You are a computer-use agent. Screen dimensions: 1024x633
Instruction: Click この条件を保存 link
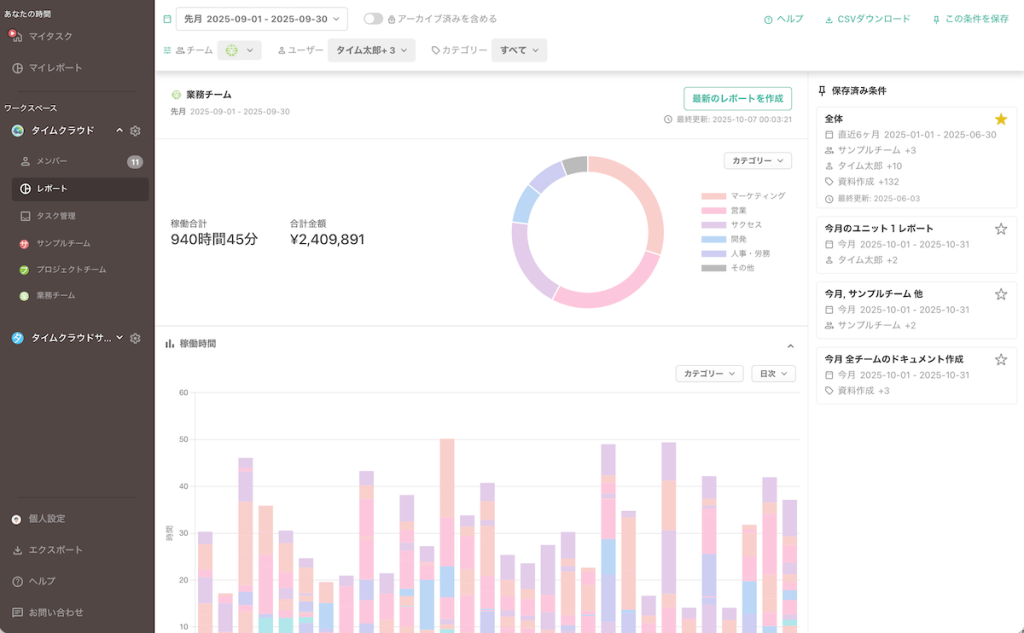point(970,19)
